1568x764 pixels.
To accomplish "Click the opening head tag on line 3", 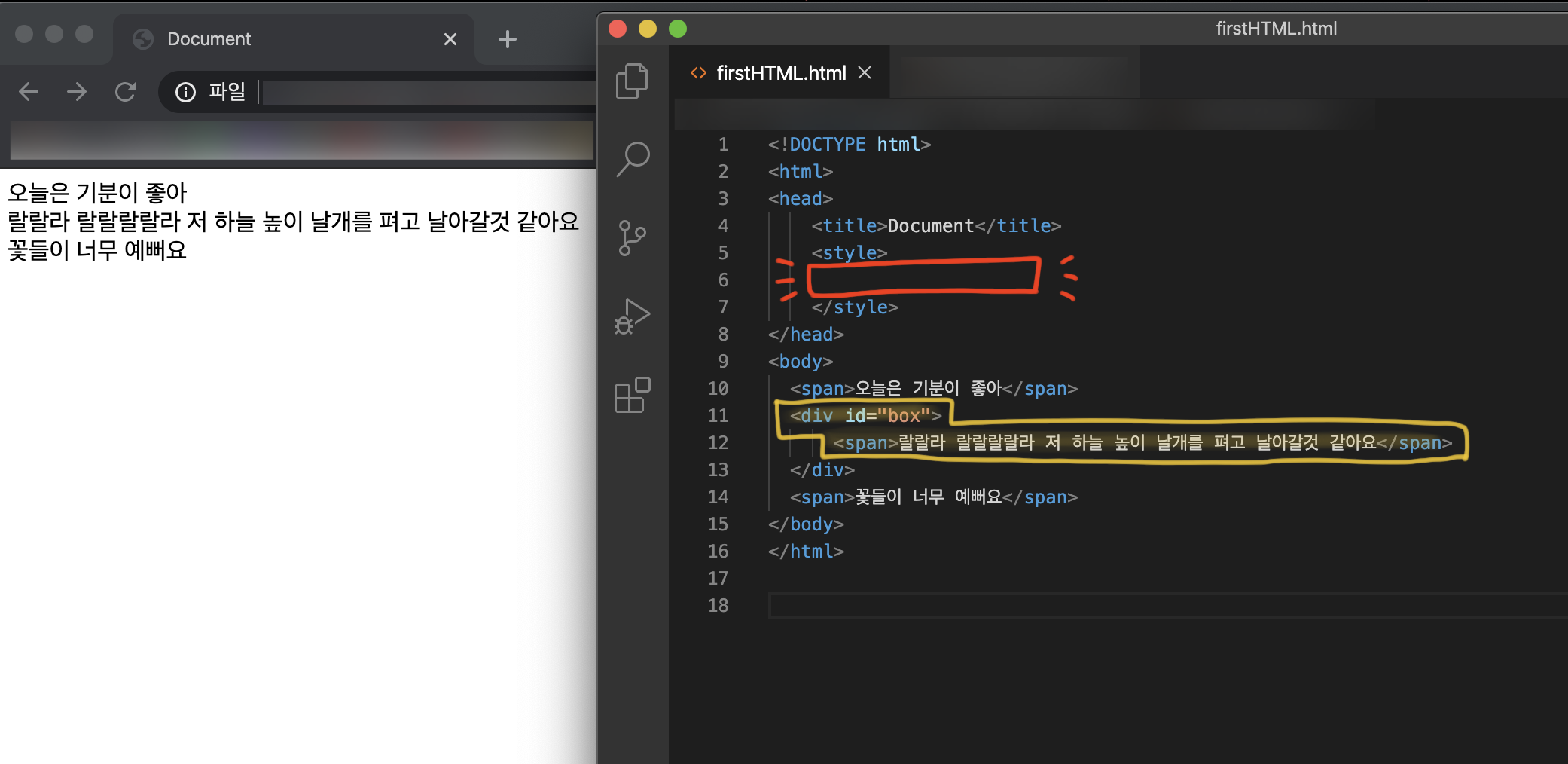I will pos(801,198).
